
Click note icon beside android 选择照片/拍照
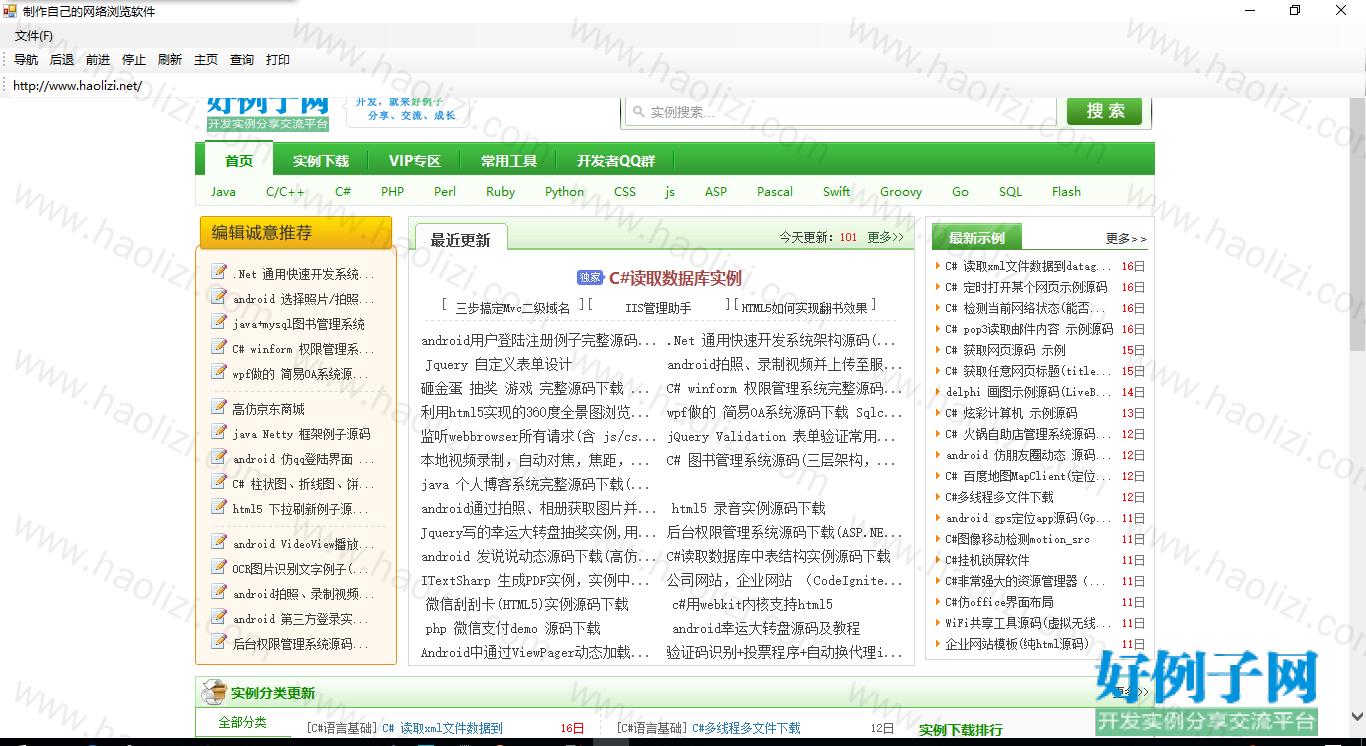(x=219, y=296)
